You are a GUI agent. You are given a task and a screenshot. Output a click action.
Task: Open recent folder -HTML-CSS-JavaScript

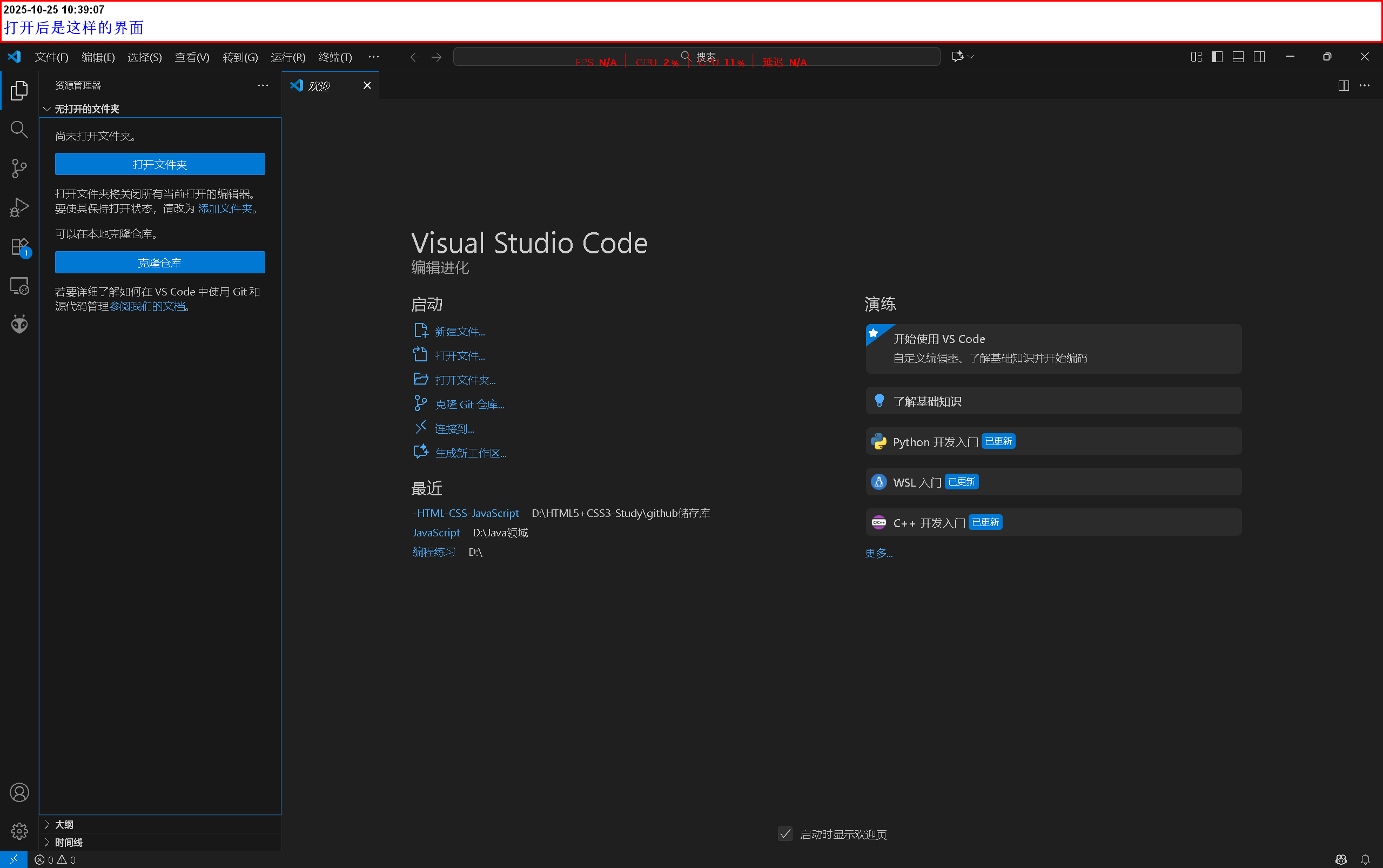(x=466, y=513)
